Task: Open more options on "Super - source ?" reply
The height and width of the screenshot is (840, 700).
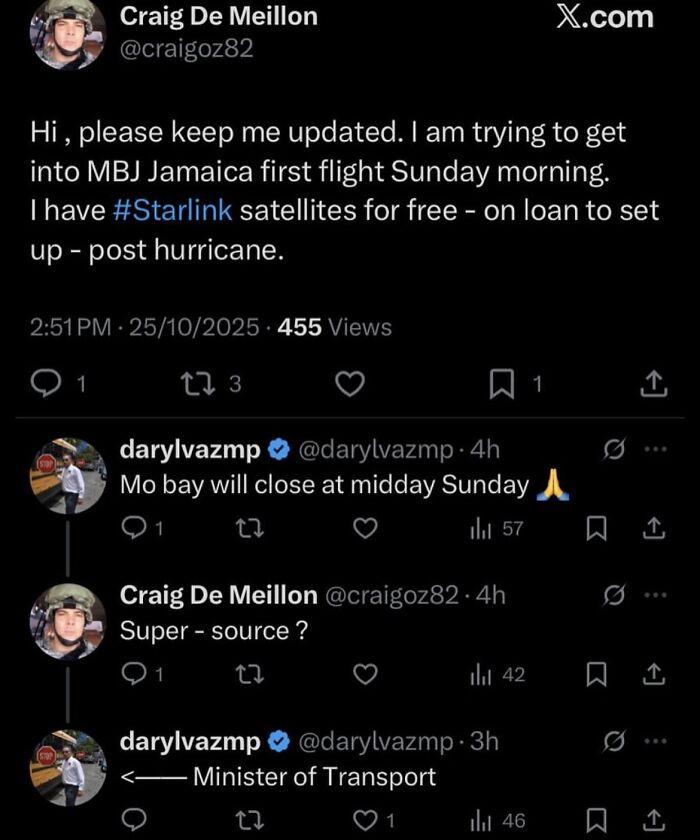Action: click(x=654, y=596)
